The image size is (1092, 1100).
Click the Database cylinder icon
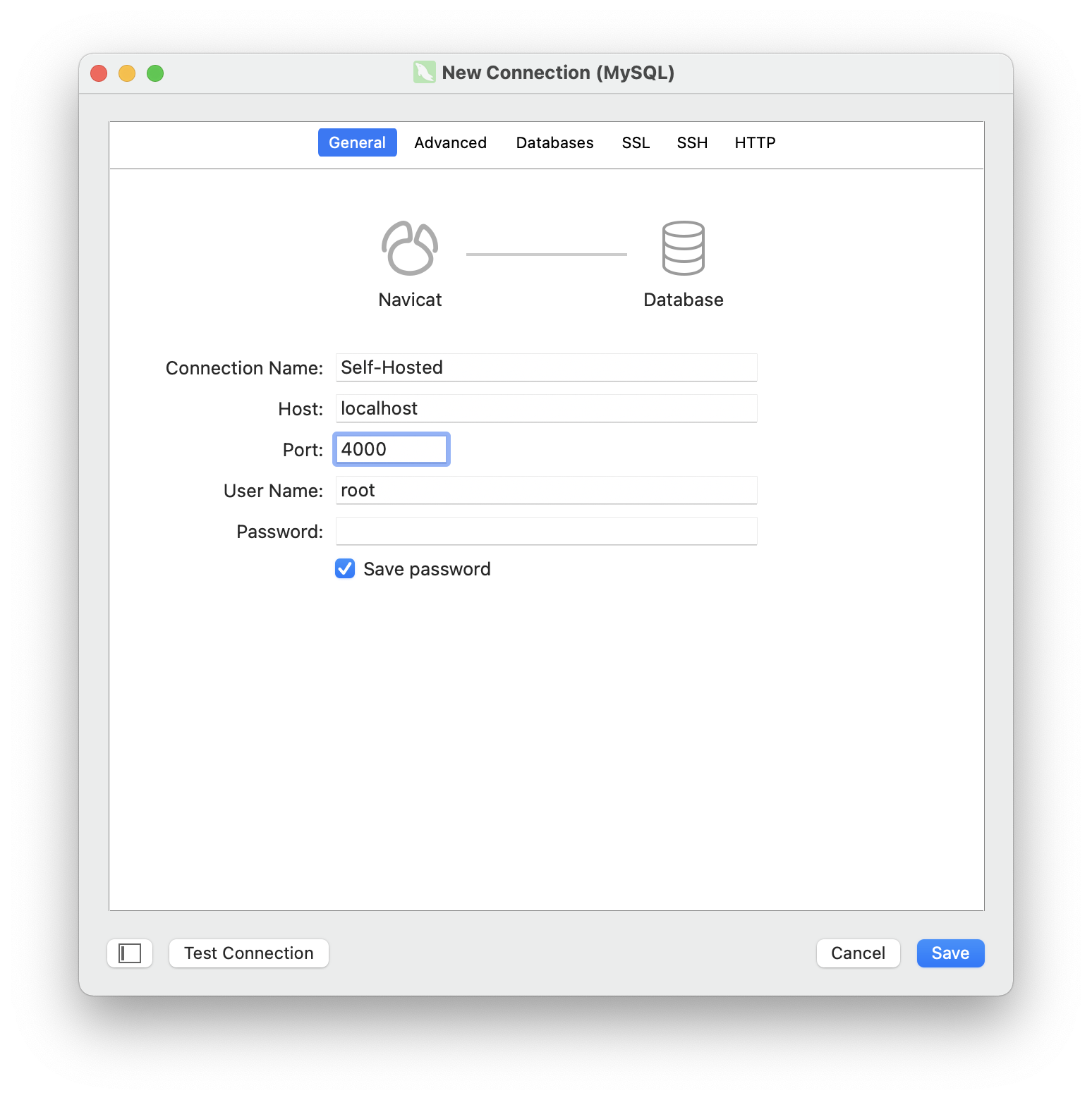[x=682, y=248]
